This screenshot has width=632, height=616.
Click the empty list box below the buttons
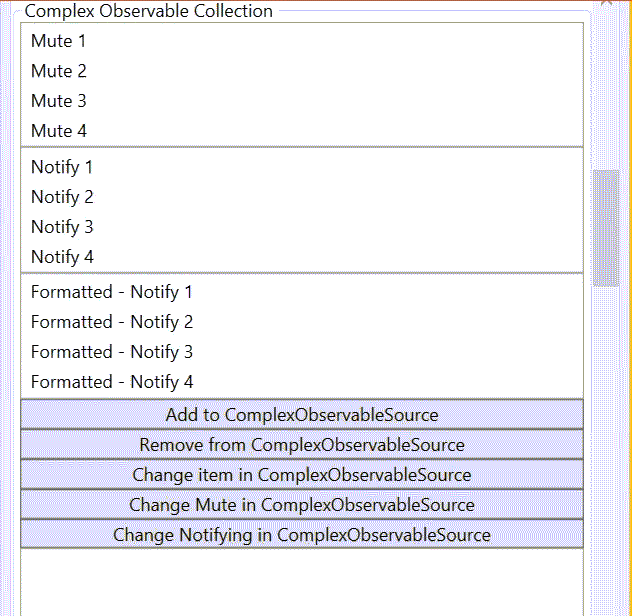click(302, 582)
